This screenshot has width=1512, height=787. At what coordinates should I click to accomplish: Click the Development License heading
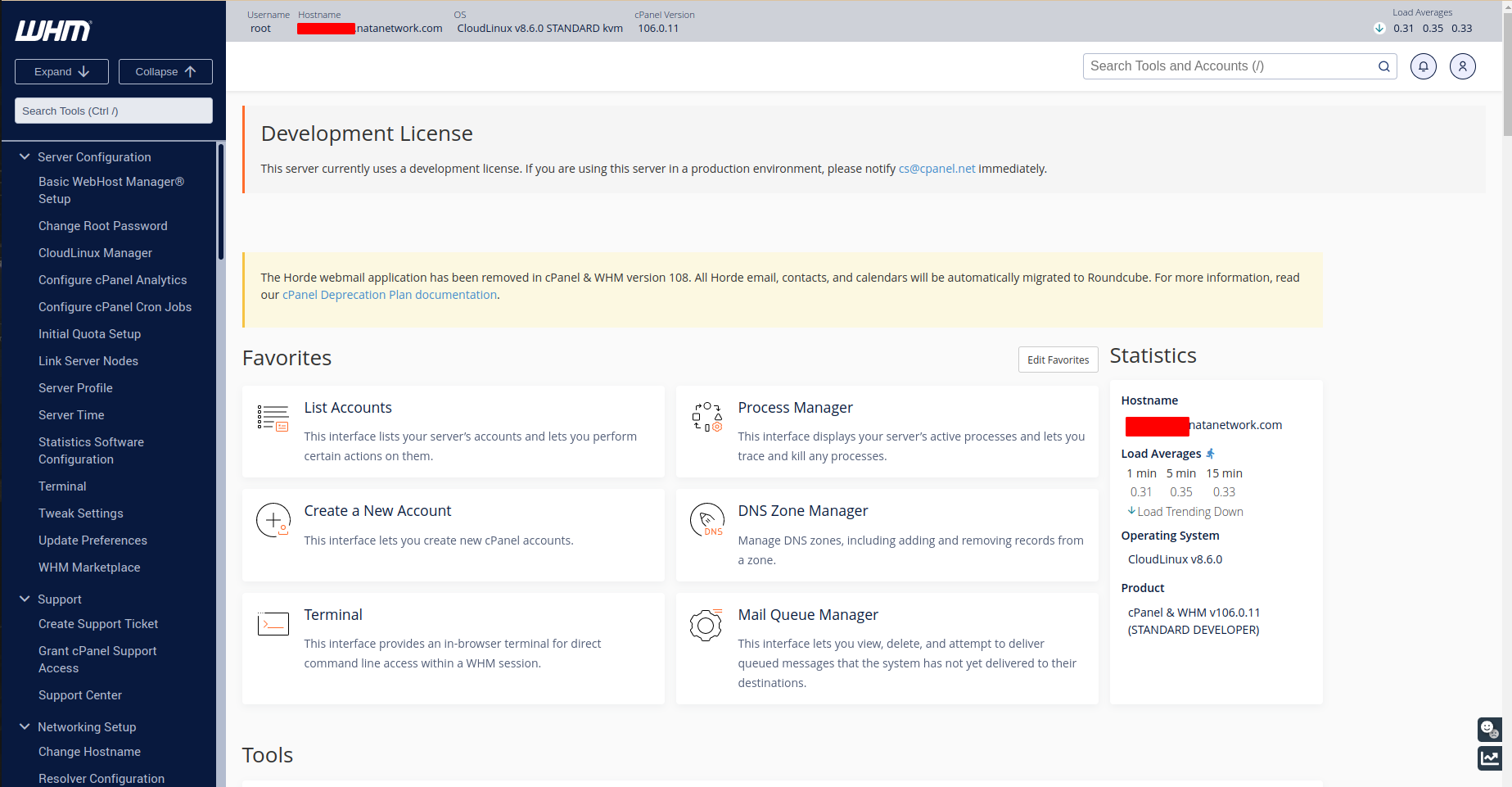click(x=367, y=133)
